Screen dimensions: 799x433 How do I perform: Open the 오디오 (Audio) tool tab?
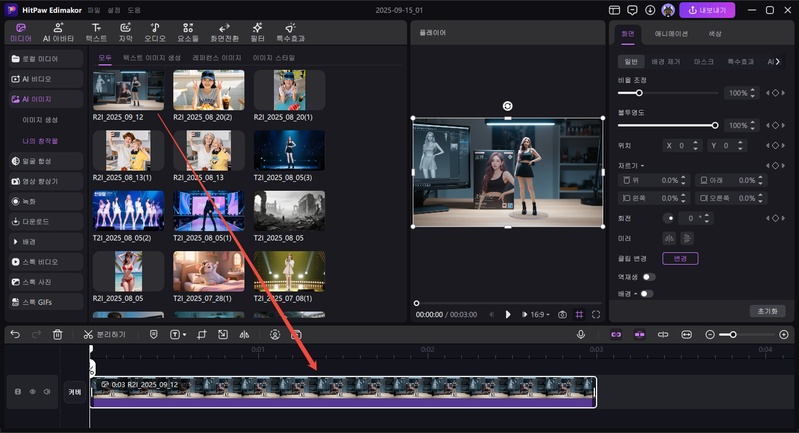coord(155,32)
